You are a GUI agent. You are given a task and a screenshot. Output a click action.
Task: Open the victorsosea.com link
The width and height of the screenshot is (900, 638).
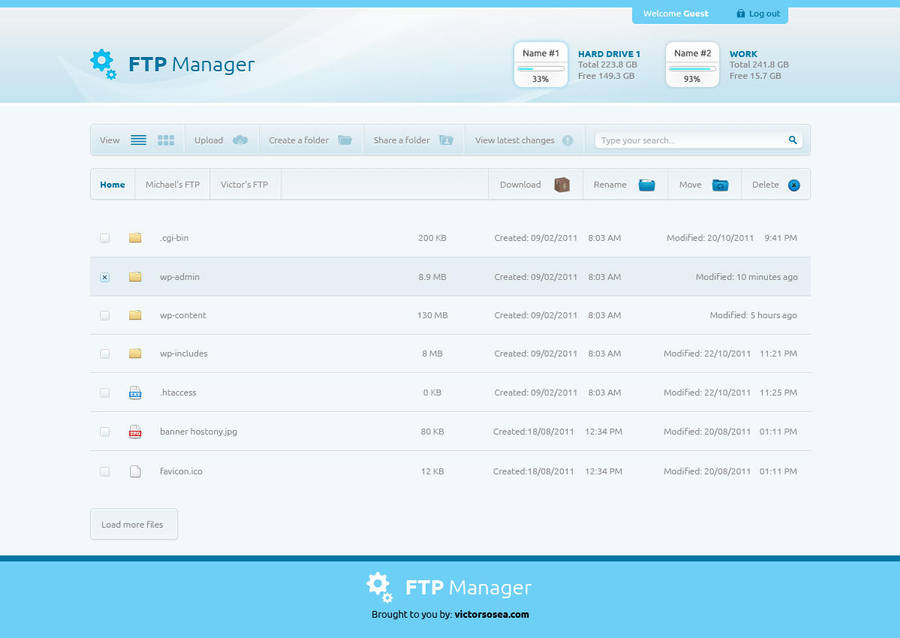[491, 614]
